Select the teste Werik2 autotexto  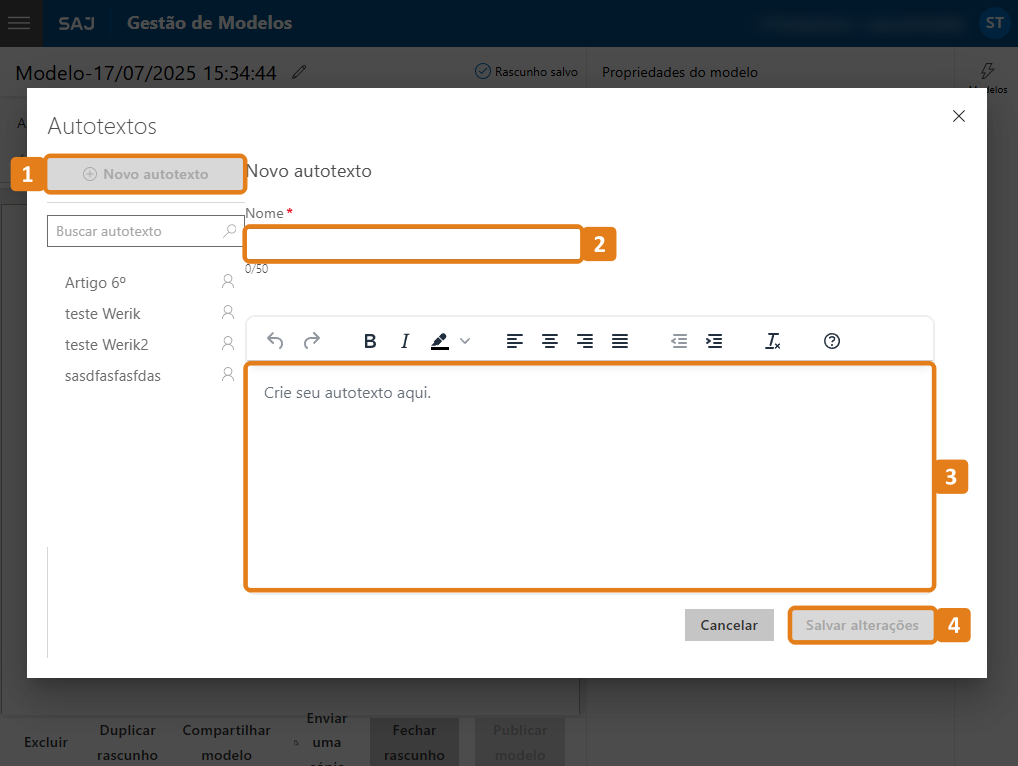pos(106,345)
